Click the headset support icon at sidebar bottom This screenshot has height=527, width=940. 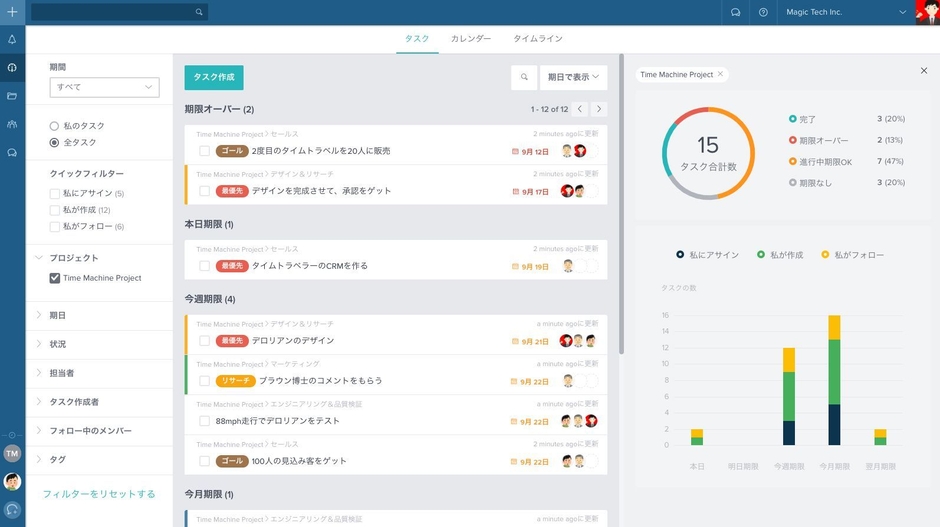pyautogui.click(x=12, y=509)
